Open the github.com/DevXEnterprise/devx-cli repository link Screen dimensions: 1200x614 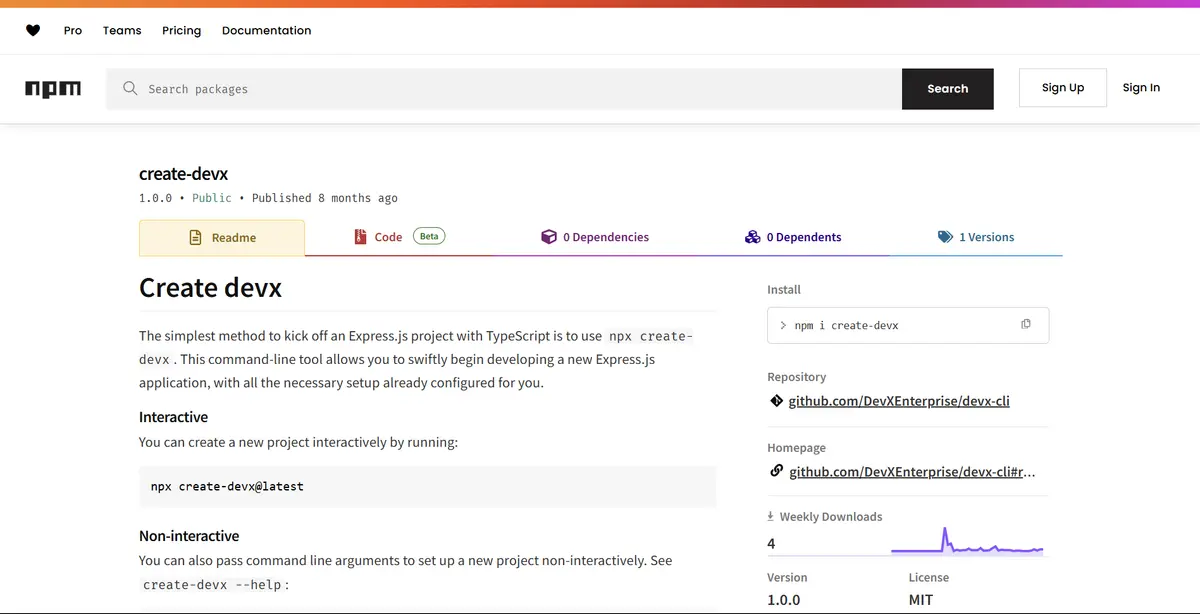(899, 401)
